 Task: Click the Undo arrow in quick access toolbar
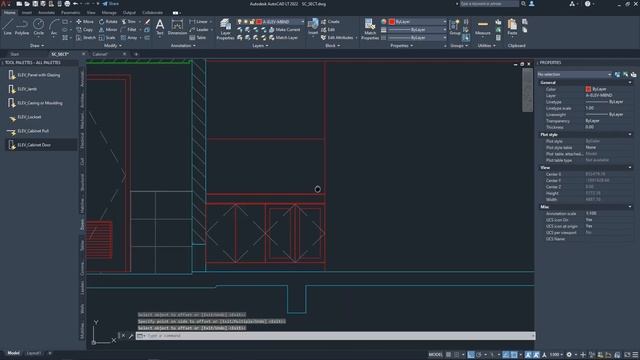(76, 4)
